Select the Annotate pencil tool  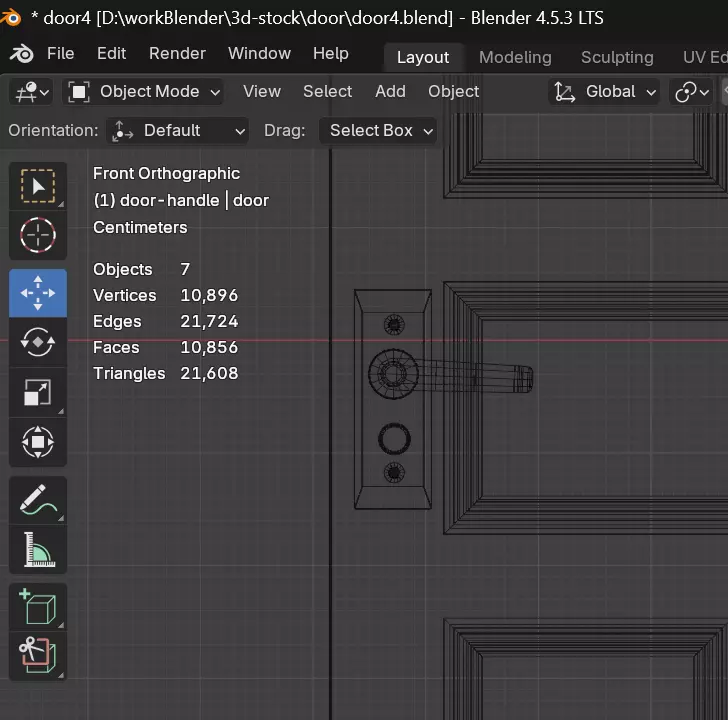(38, 500)
